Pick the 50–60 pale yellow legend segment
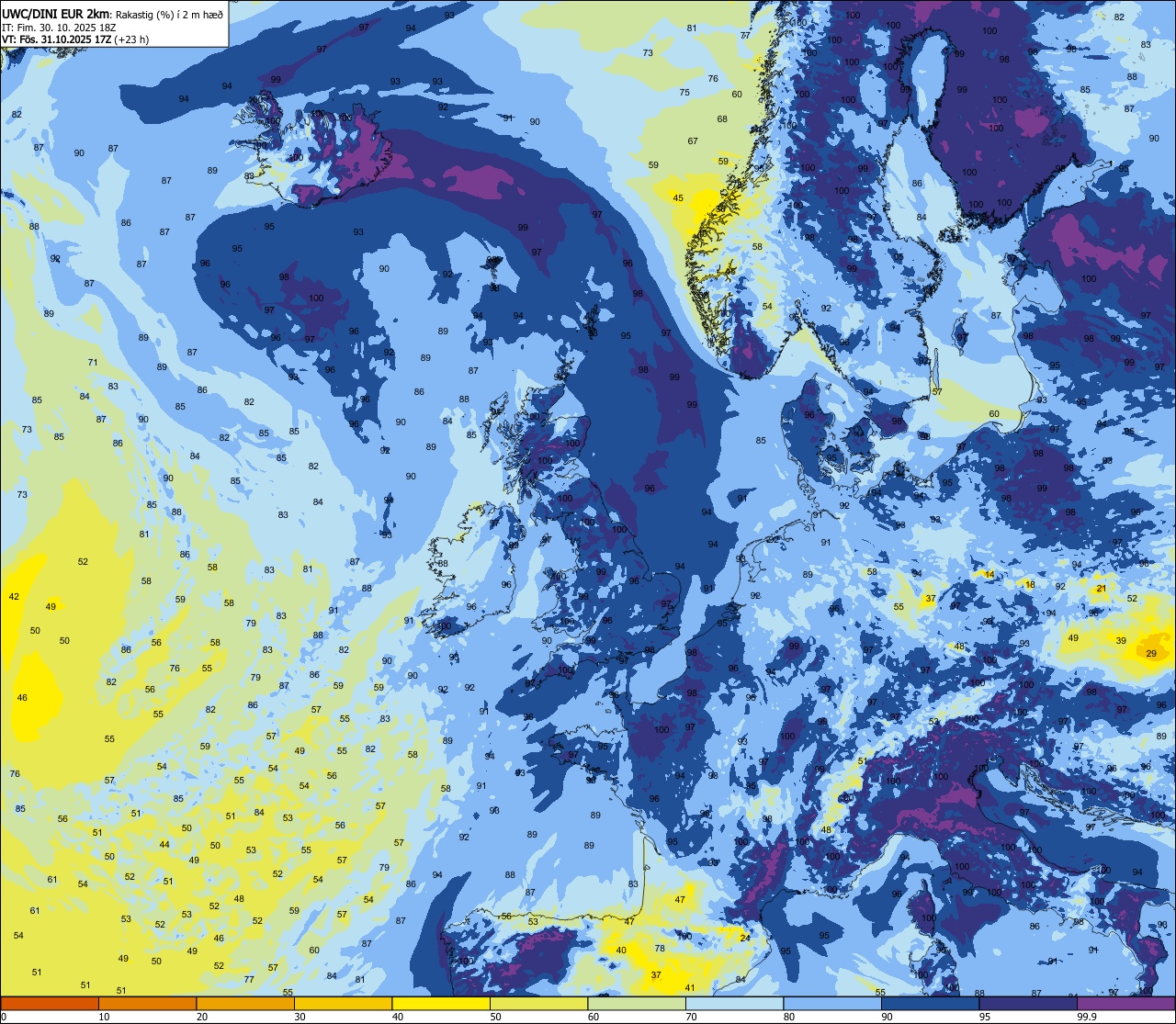The height and width of the screenshot is (1024, 1176). pyautogui.click(x=538, y=1003)
